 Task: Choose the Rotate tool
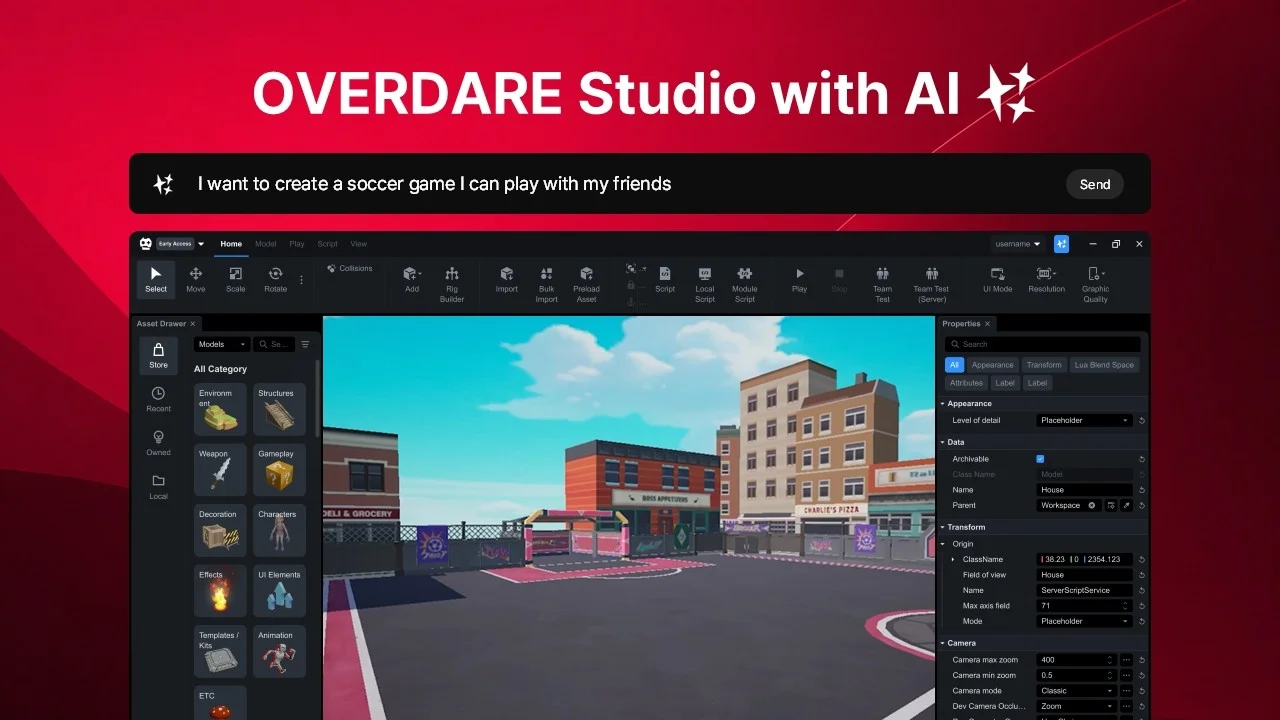[275, 279]
